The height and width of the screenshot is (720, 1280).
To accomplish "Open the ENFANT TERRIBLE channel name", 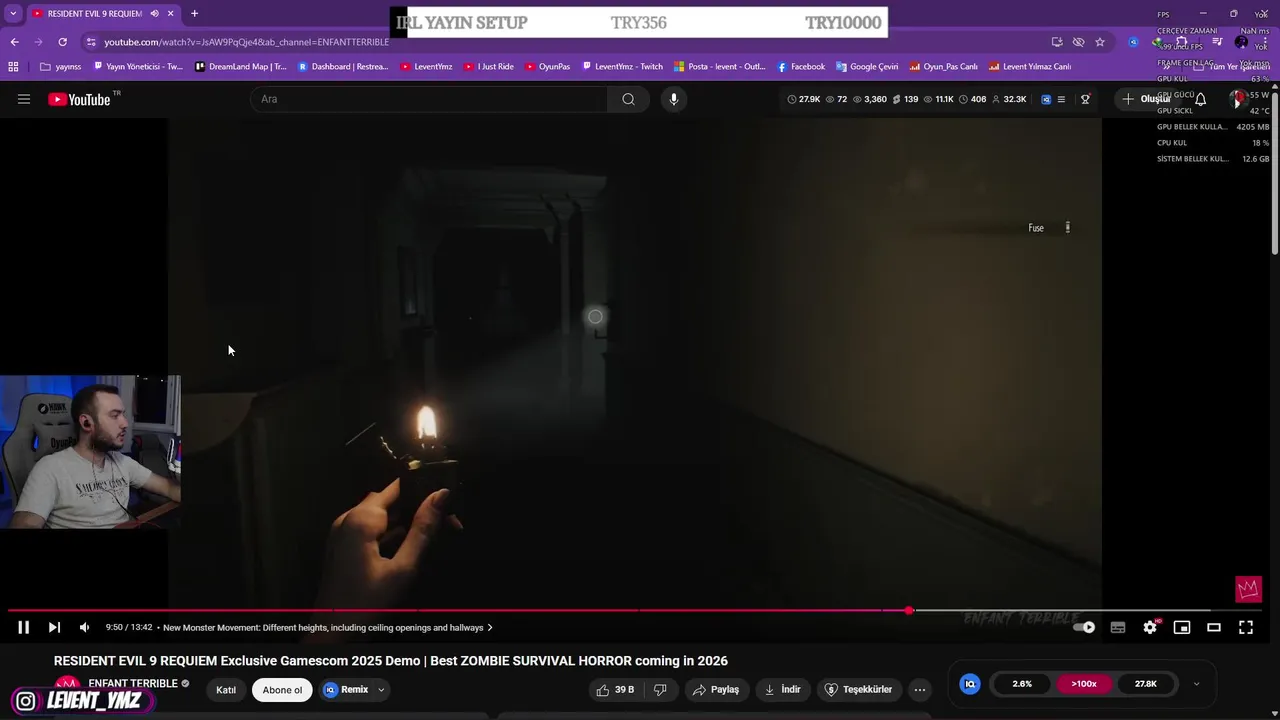I will pyautogui.click(x=133, y=684).
